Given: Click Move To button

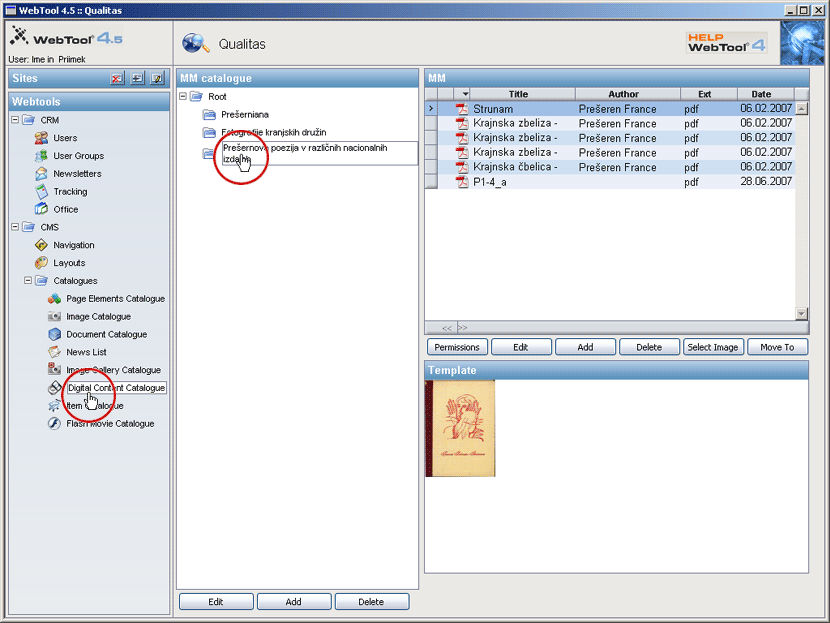Looking at the screenshot, I should [x=776, y=347].
